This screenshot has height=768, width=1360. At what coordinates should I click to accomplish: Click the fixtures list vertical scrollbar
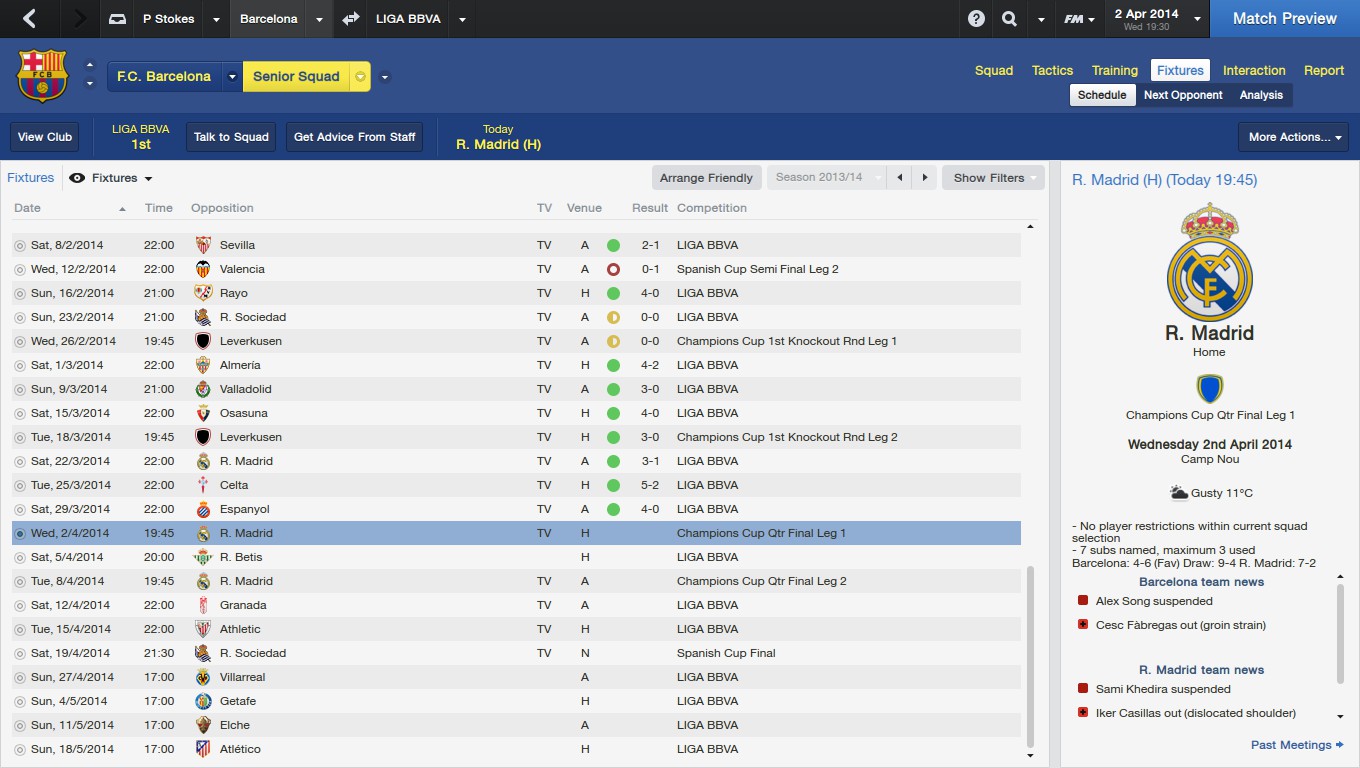1031,656
